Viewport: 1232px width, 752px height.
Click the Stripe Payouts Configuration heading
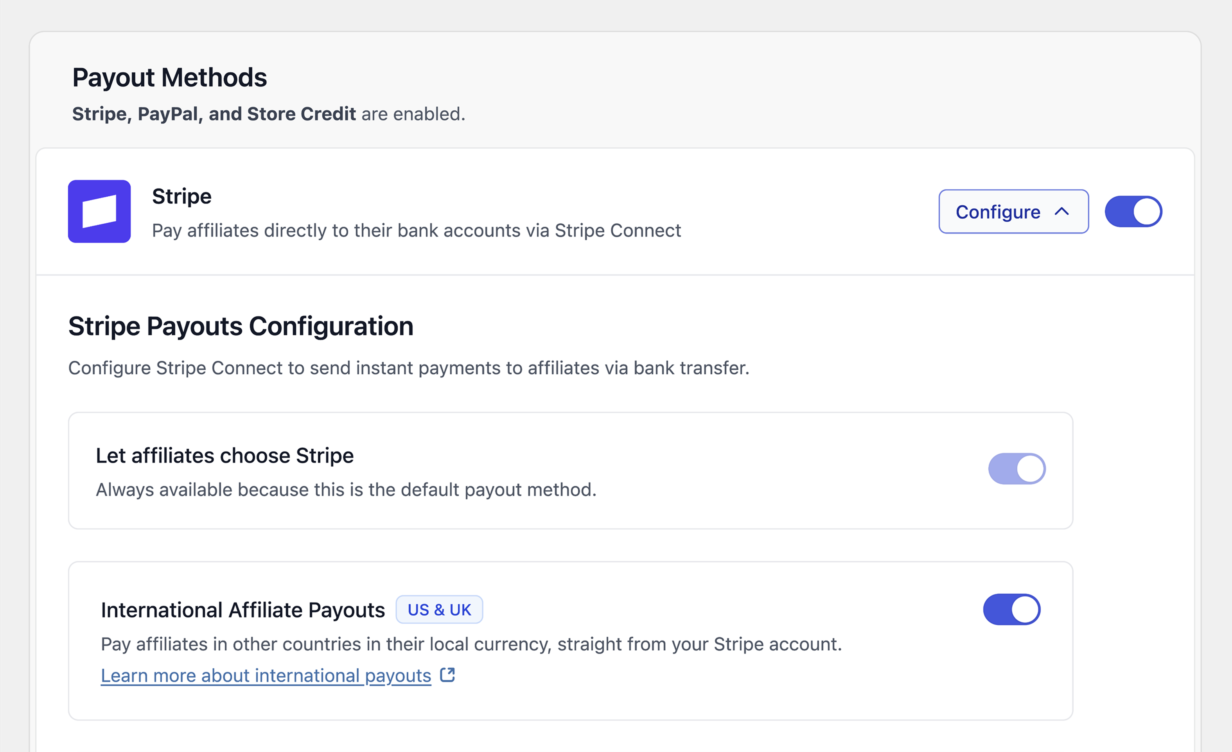[x=241, y=327]
